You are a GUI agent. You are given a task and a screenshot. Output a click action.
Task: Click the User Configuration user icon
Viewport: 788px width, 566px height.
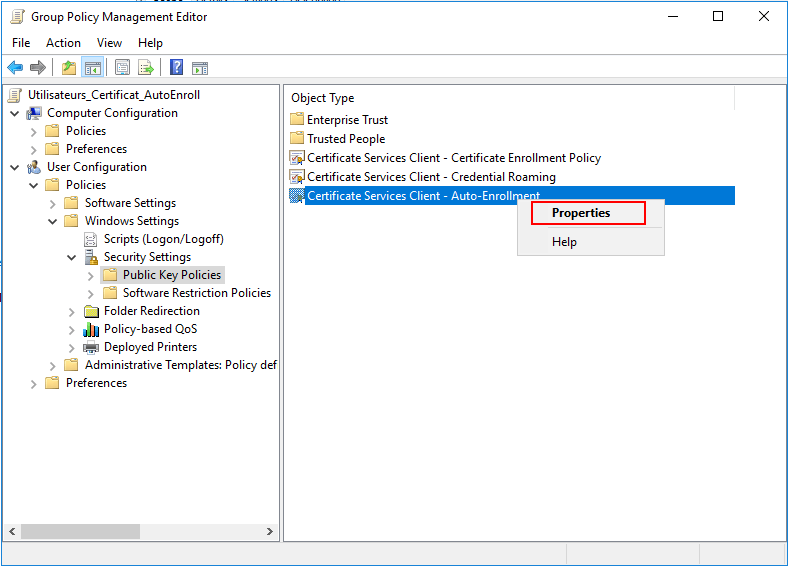(x=34, y=167)
